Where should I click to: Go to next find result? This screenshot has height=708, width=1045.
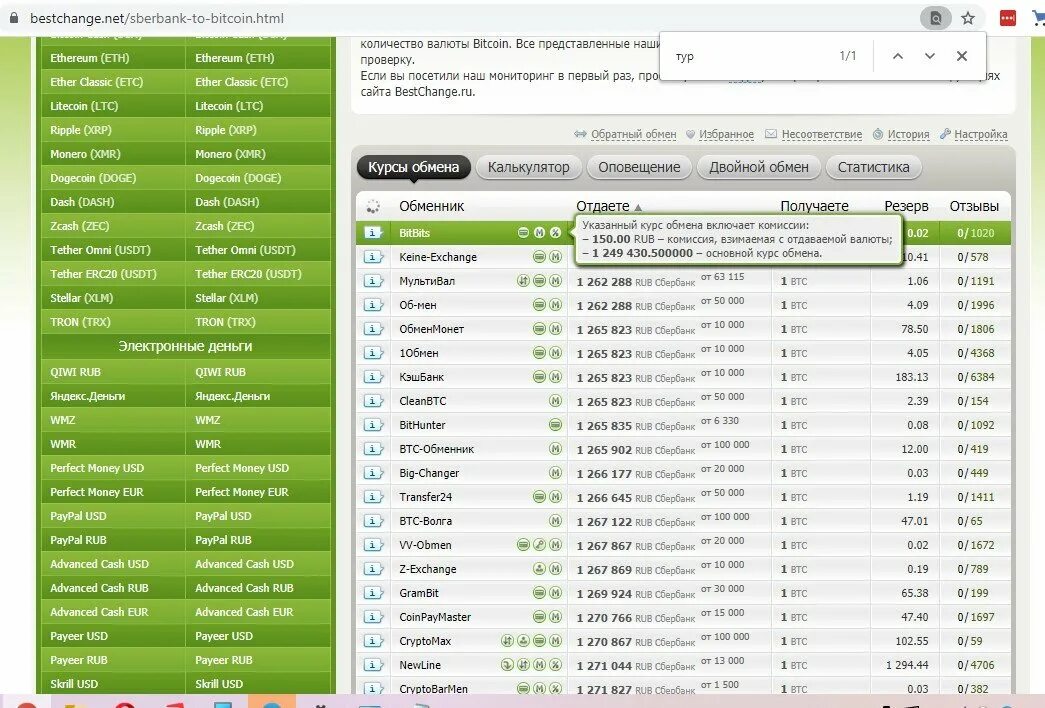pyautogui.click(x=930, y=56)
